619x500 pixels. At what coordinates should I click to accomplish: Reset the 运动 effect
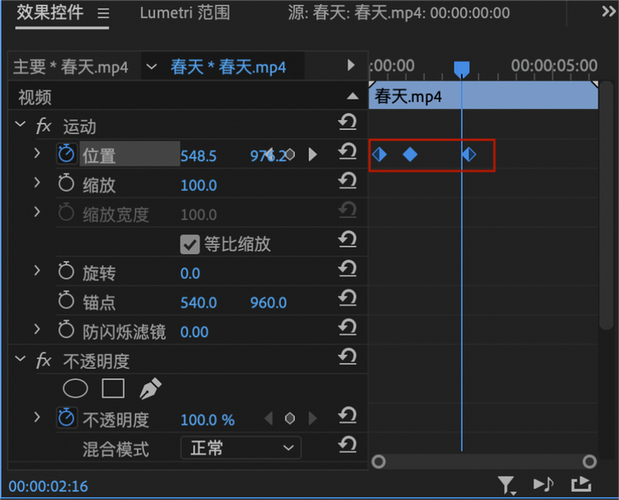tap(347, 122)
